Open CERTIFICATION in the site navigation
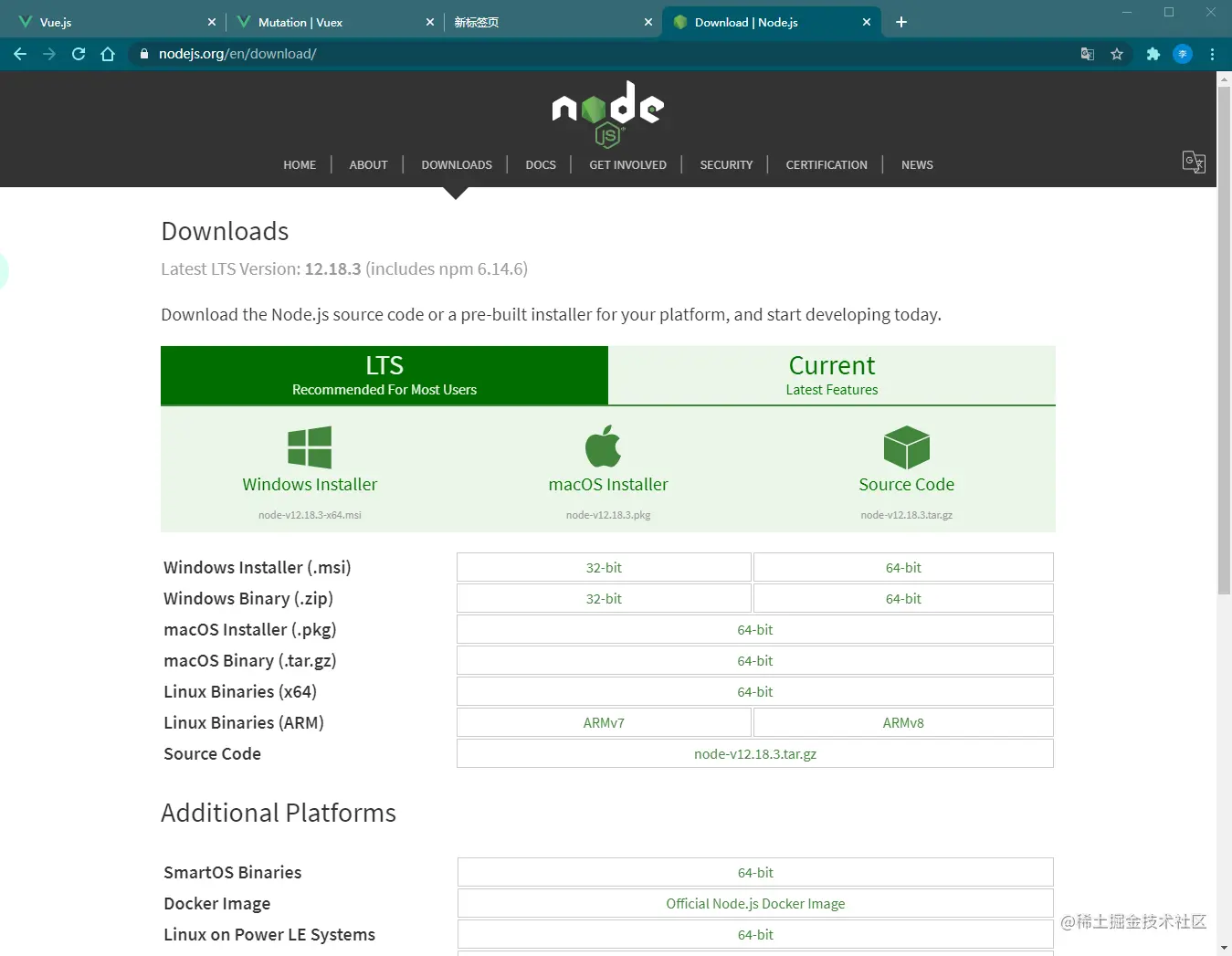 point(827,165)
